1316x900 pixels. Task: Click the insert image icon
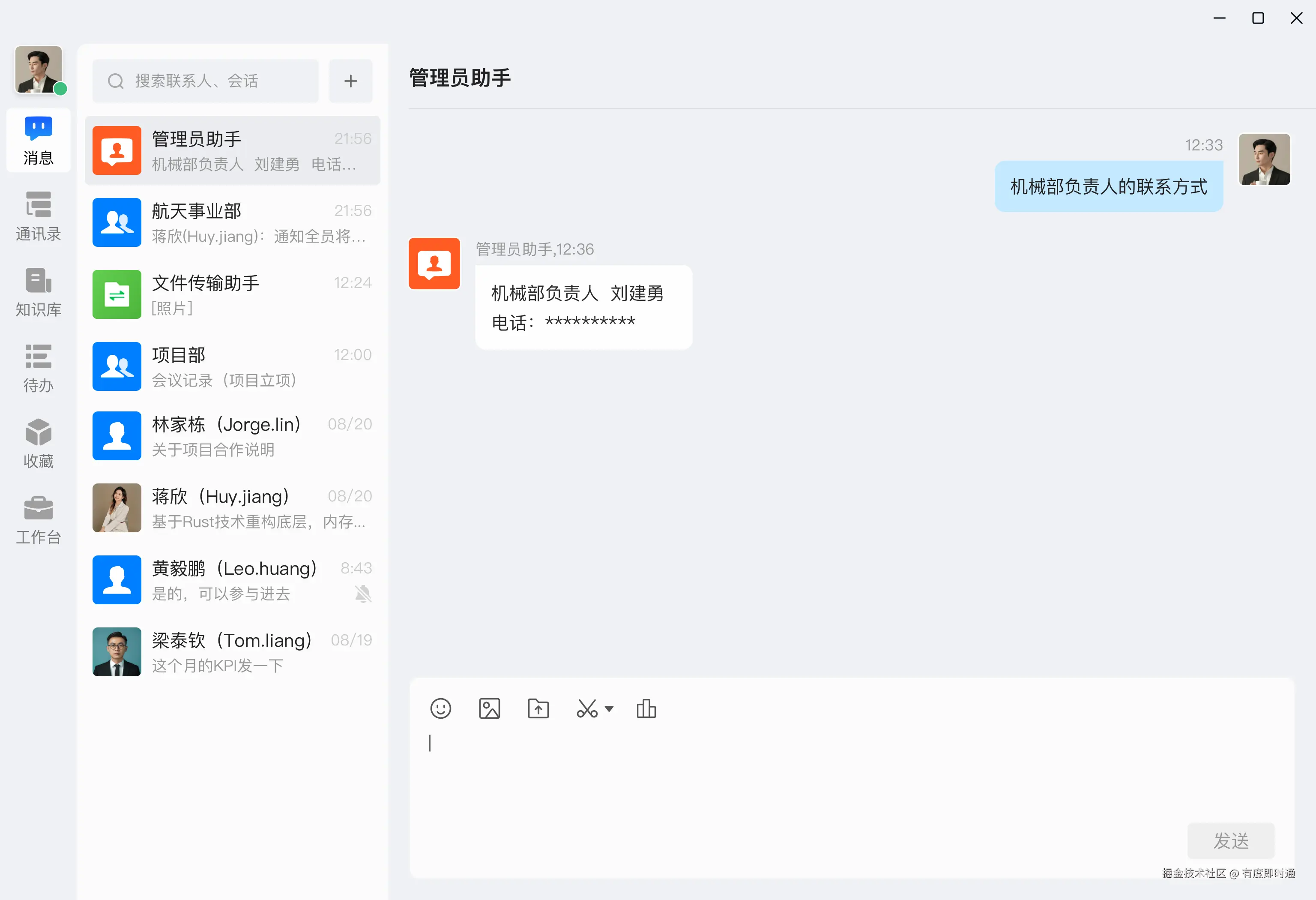point(489,708)
